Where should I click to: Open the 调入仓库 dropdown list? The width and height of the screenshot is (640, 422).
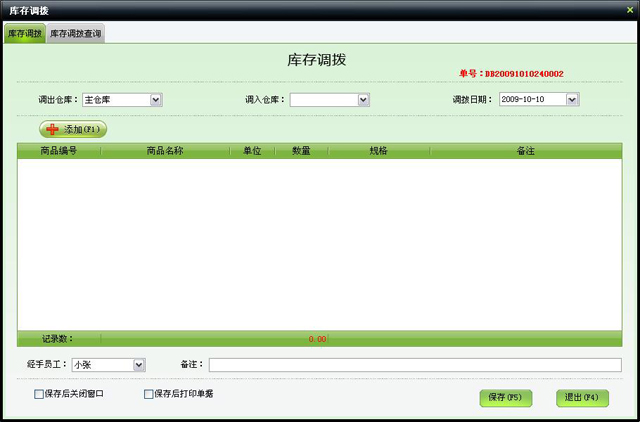363,99
